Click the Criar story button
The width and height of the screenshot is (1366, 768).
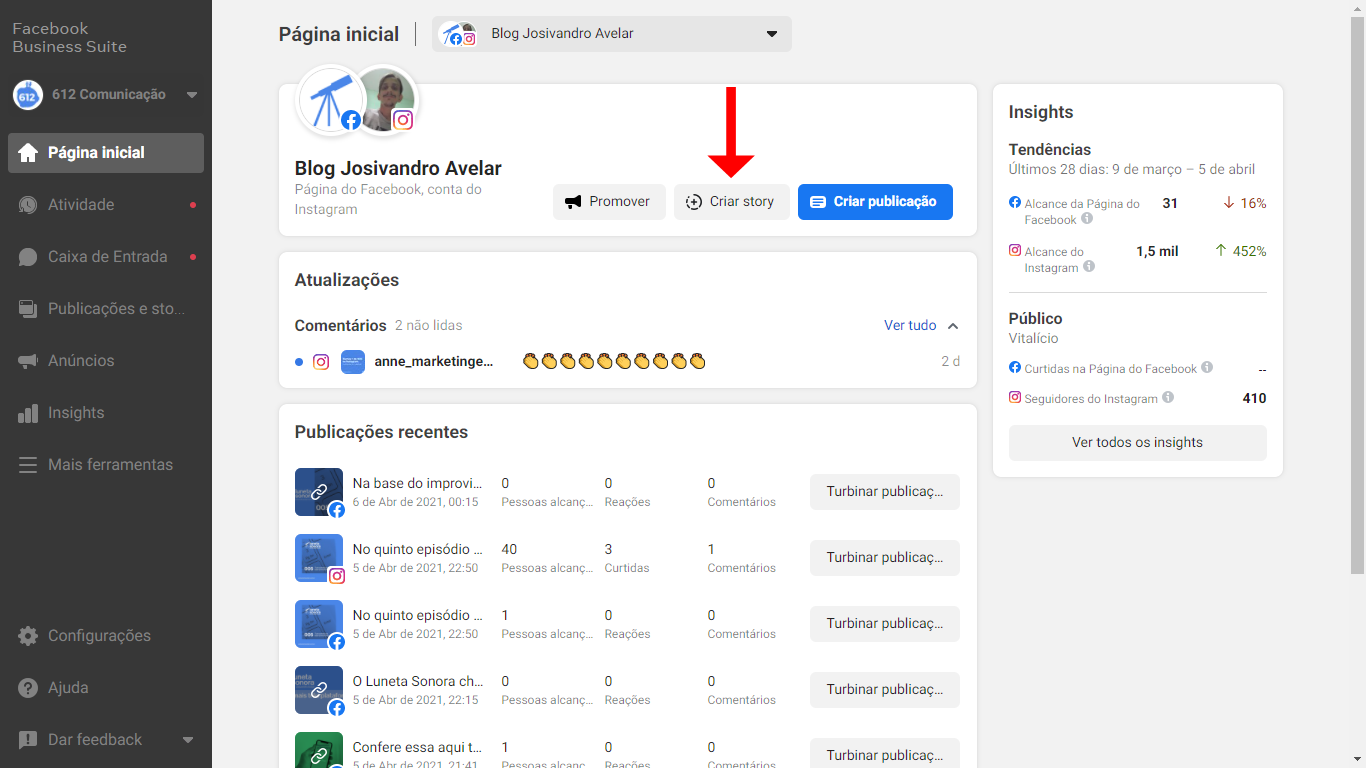pyautogui.click(x=731, y=202)
